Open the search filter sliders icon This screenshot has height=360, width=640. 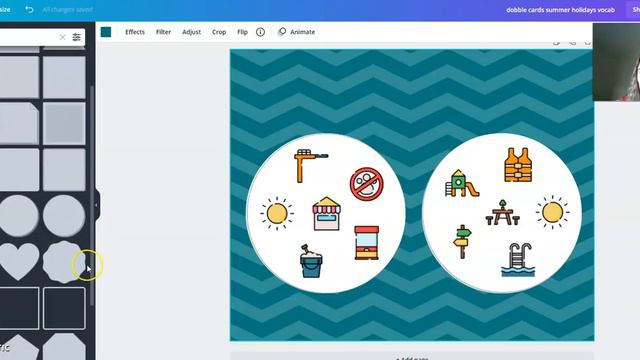pyautogui.click(x=76, y=37)
